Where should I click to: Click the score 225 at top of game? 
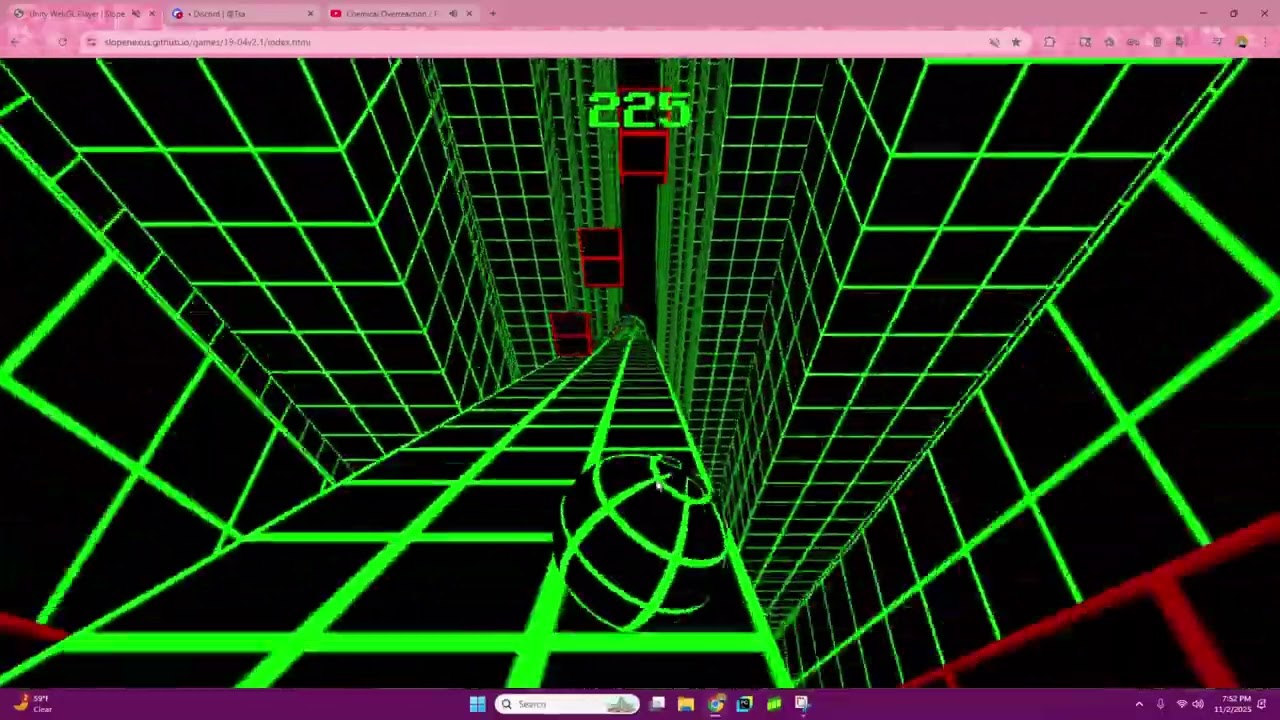tap(640, 110)
